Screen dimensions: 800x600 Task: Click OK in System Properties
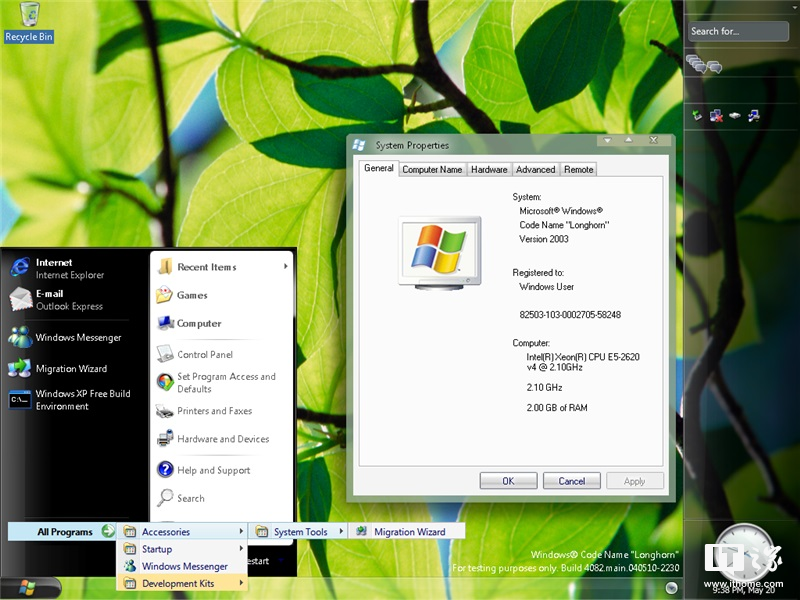(x=508, y=481)
